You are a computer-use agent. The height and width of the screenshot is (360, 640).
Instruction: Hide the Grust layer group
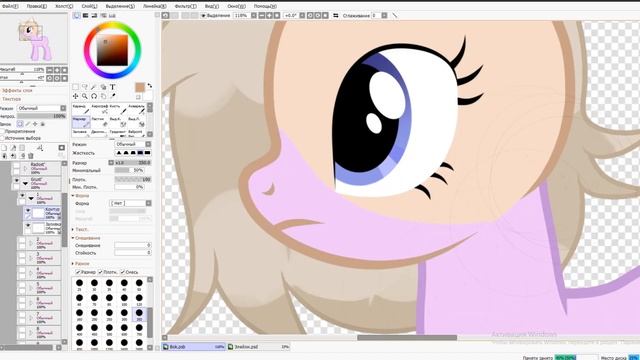(x=16, y=180)
